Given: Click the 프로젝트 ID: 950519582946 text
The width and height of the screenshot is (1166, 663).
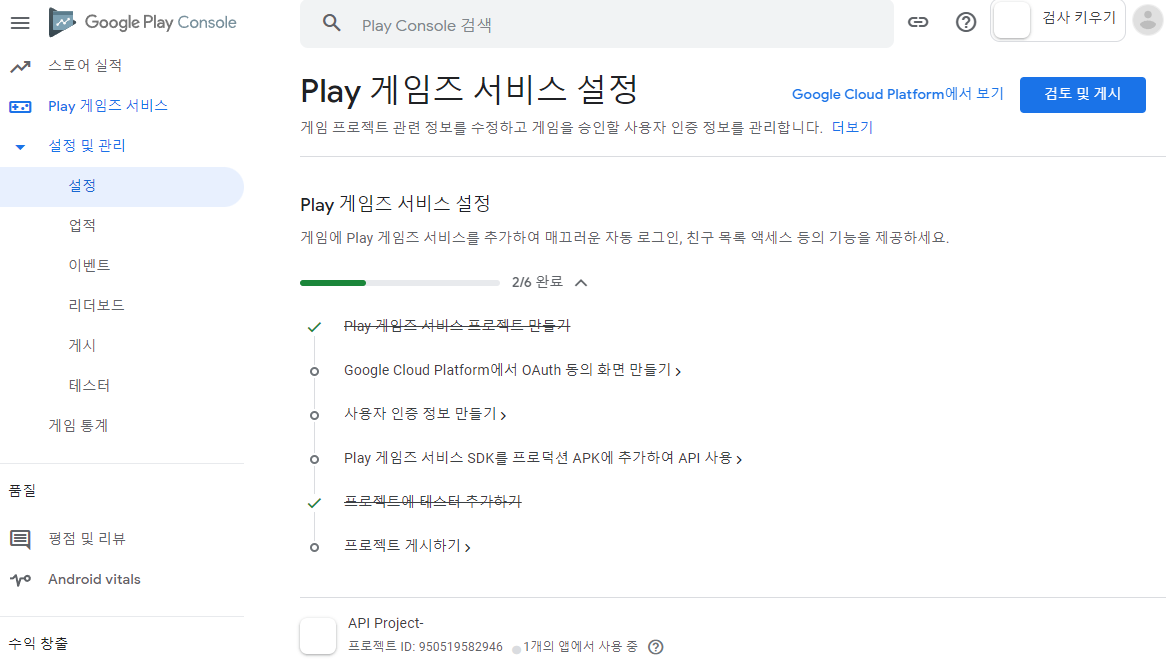Looking at the screenshot, I should (425, 647).
